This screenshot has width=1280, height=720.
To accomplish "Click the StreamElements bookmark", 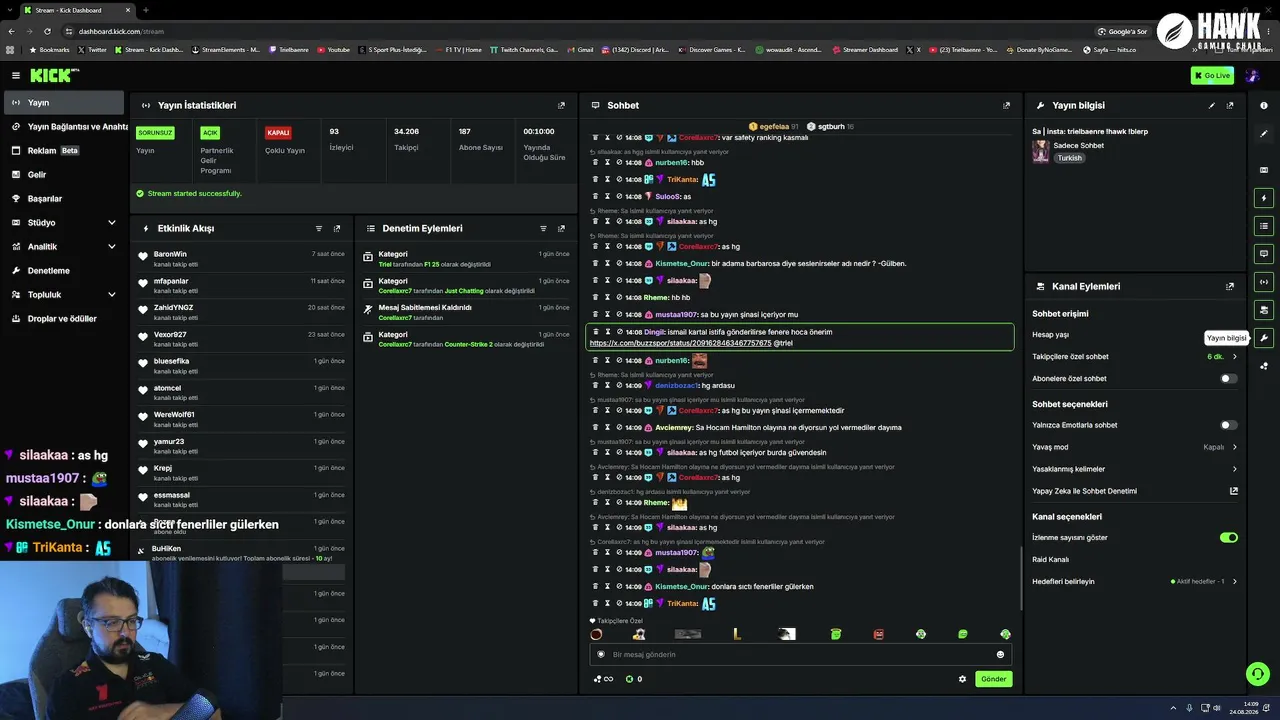I will pyautogui.click(x=226, y=49).
